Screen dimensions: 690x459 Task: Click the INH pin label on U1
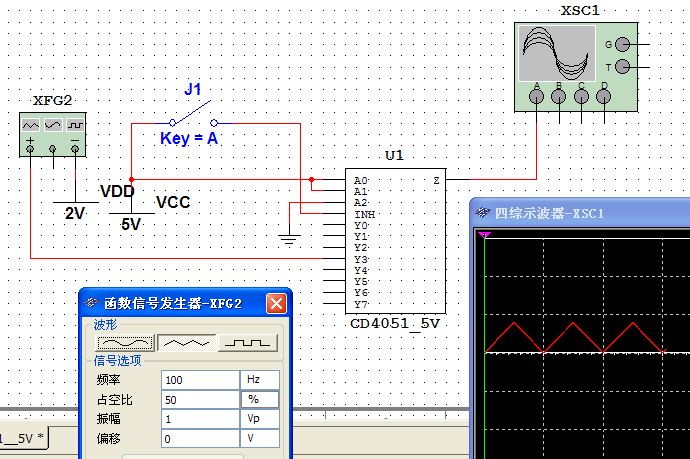pyautogui.click(x=365, y=214)
